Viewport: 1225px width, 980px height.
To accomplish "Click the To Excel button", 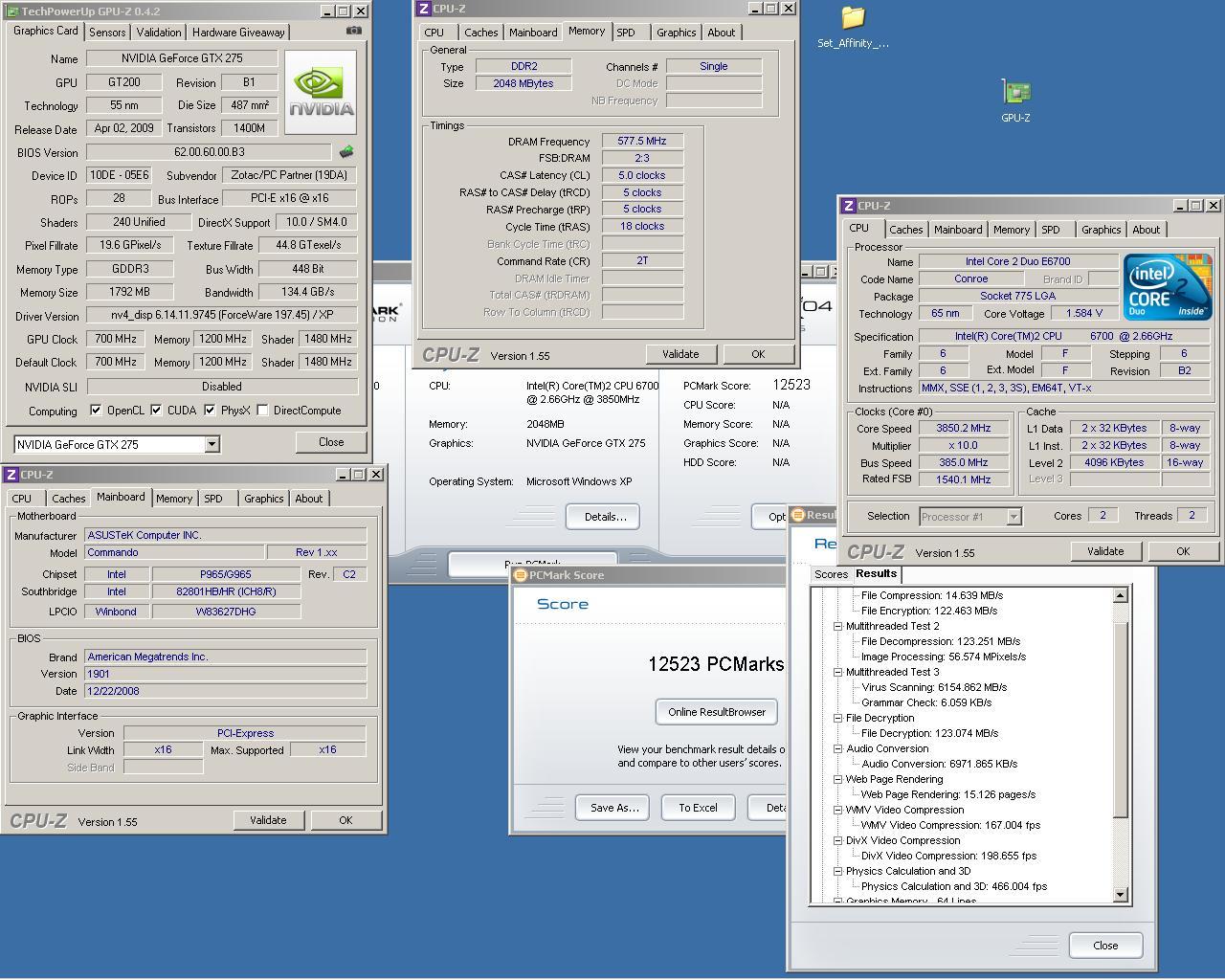I will pos(698,808).
